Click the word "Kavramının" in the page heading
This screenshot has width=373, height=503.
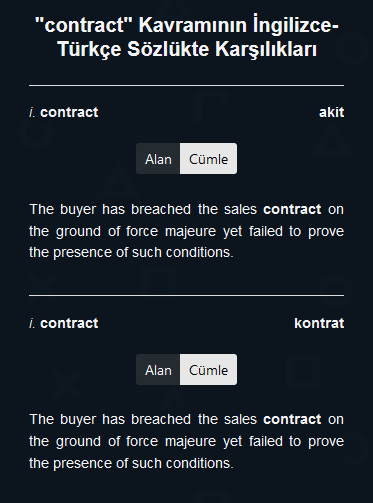[193, 25]
